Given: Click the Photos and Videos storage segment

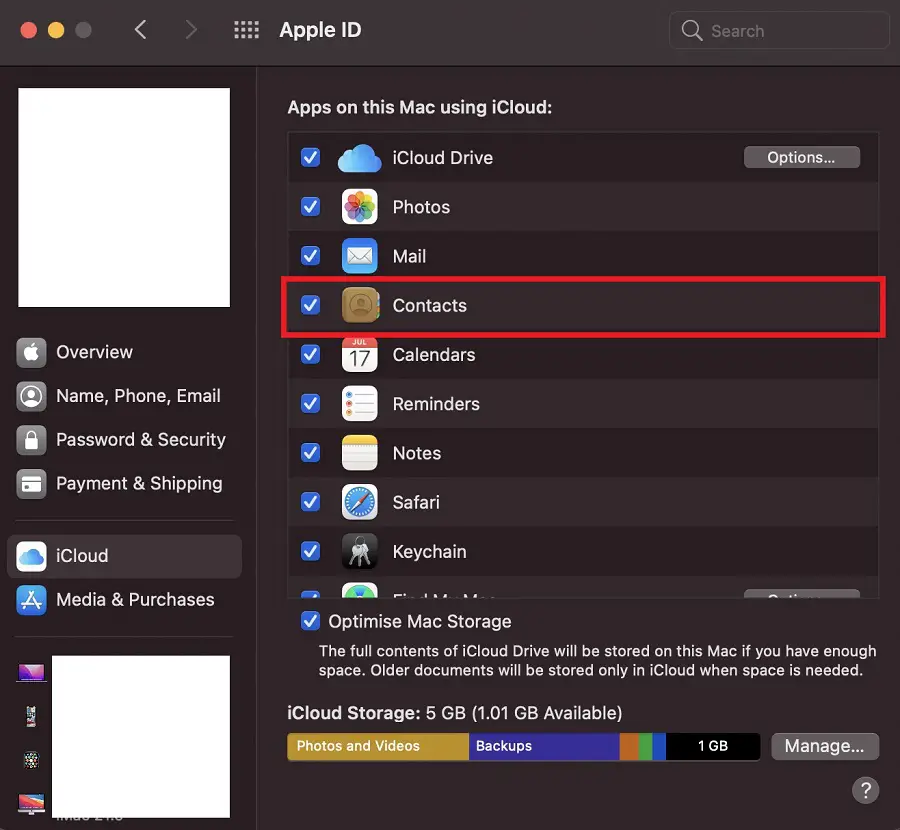Looking at the screenshot, I should click(378, 746).
